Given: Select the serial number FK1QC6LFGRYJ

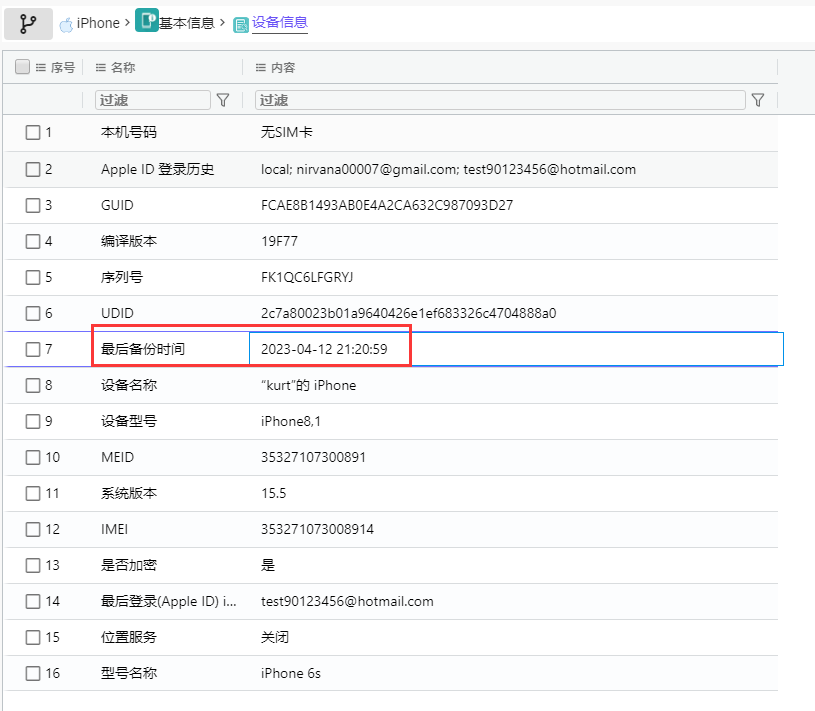Looking at the screenshot, I should (307, 277).
